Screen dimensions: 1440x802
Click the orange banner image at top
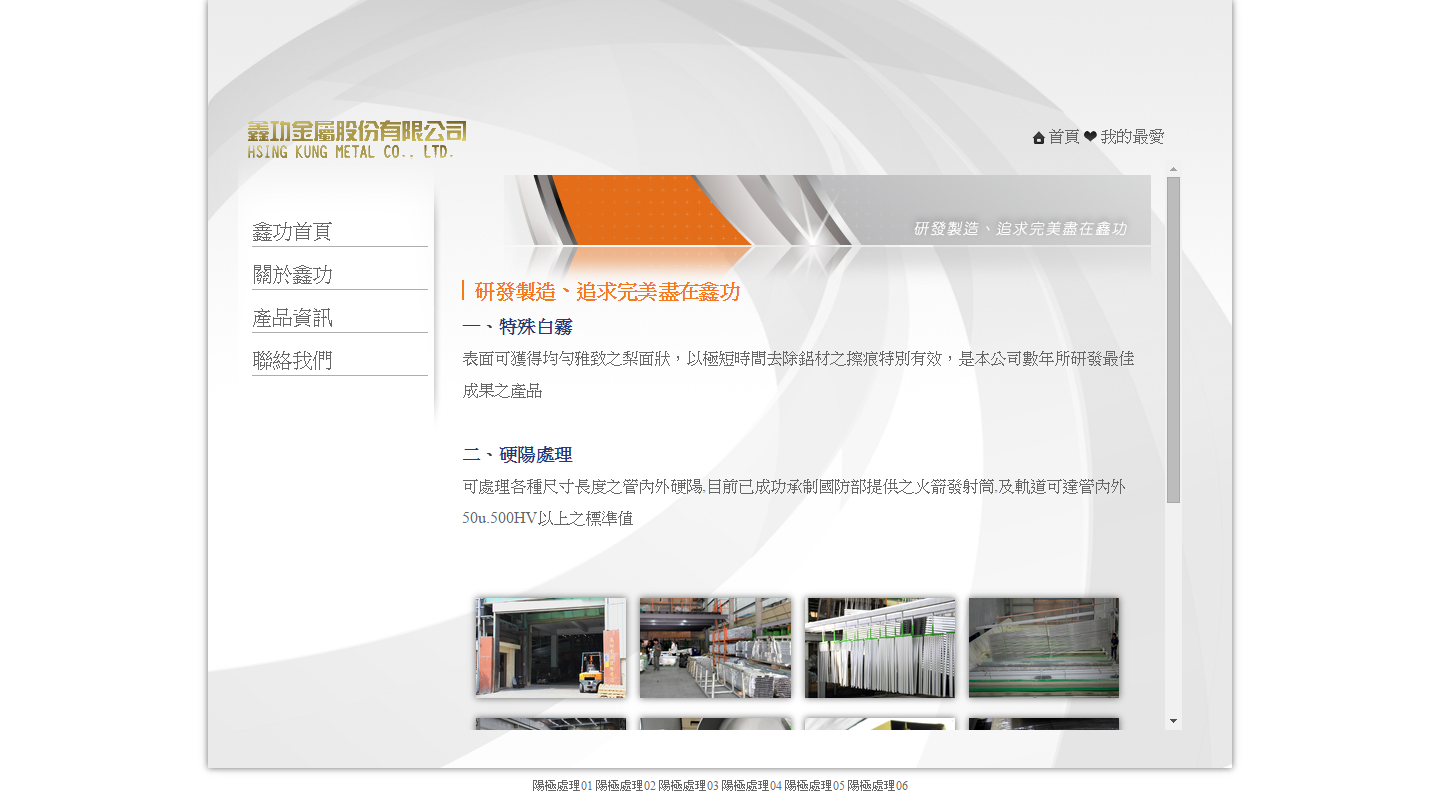click(827, 211)
